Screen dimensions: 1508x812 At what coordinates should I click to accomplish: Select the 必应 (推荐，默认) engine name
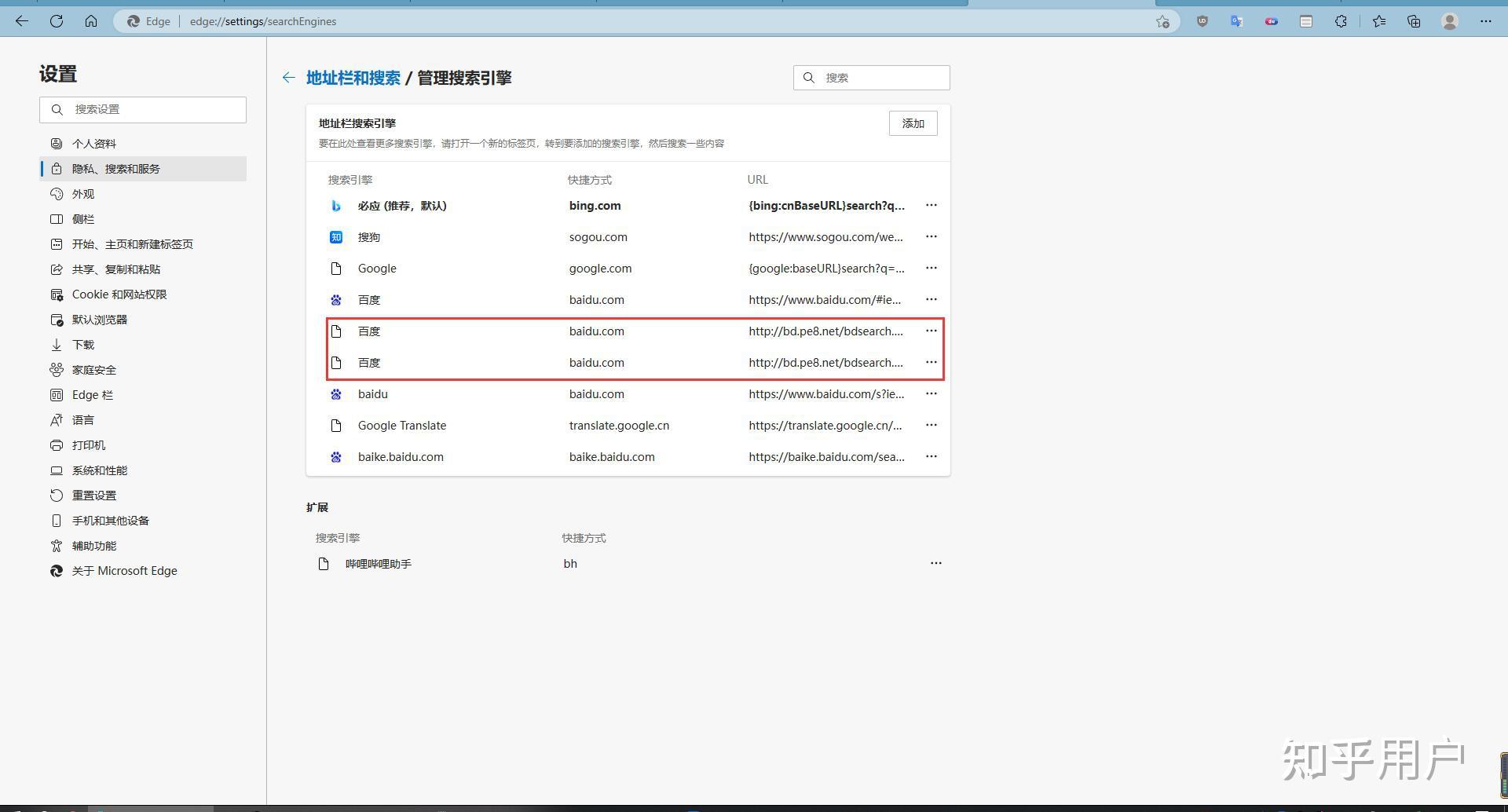(x=402, y=206)
